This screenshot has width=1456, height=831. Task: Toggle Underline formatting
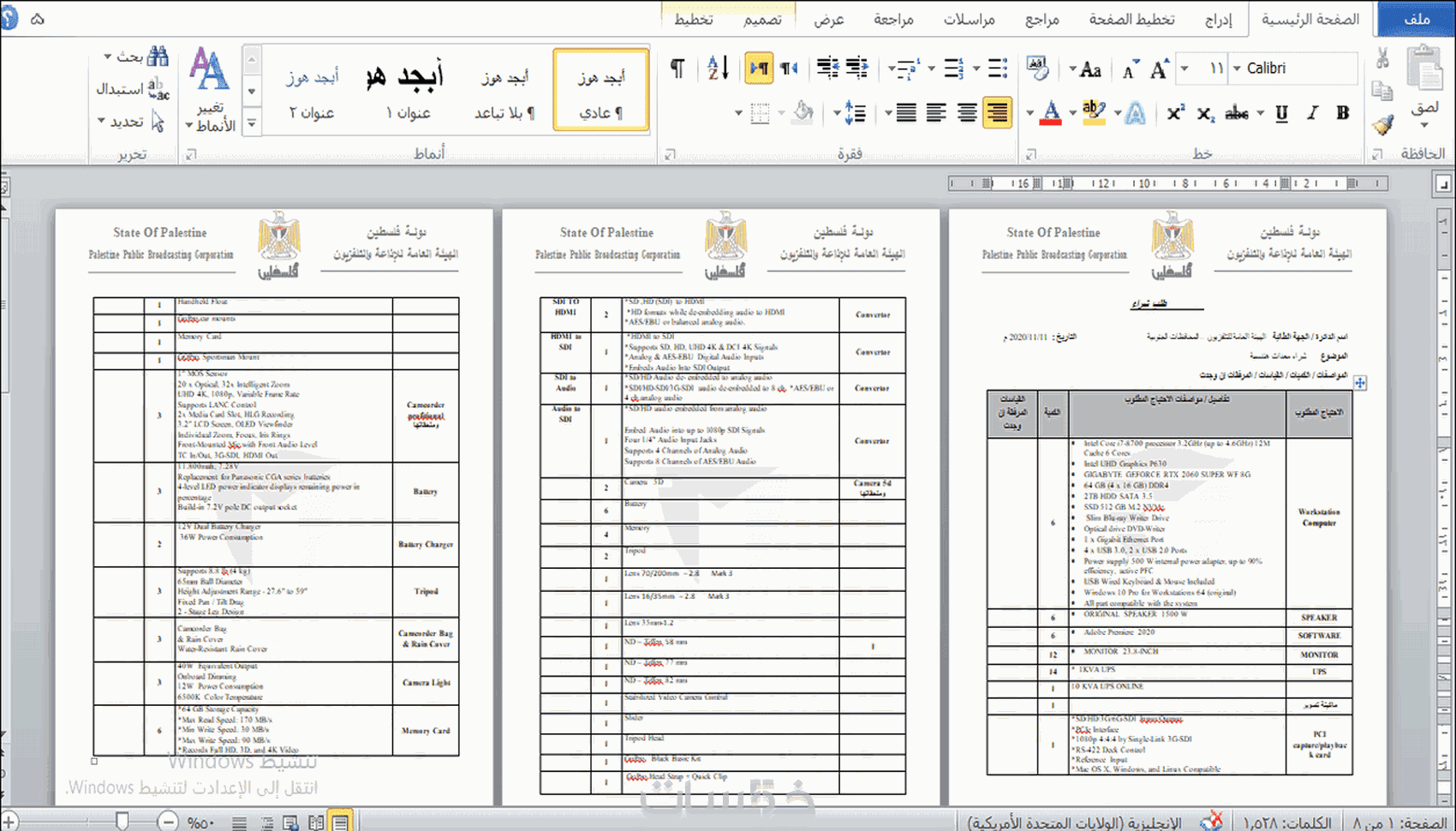[x=1282, y=113]
